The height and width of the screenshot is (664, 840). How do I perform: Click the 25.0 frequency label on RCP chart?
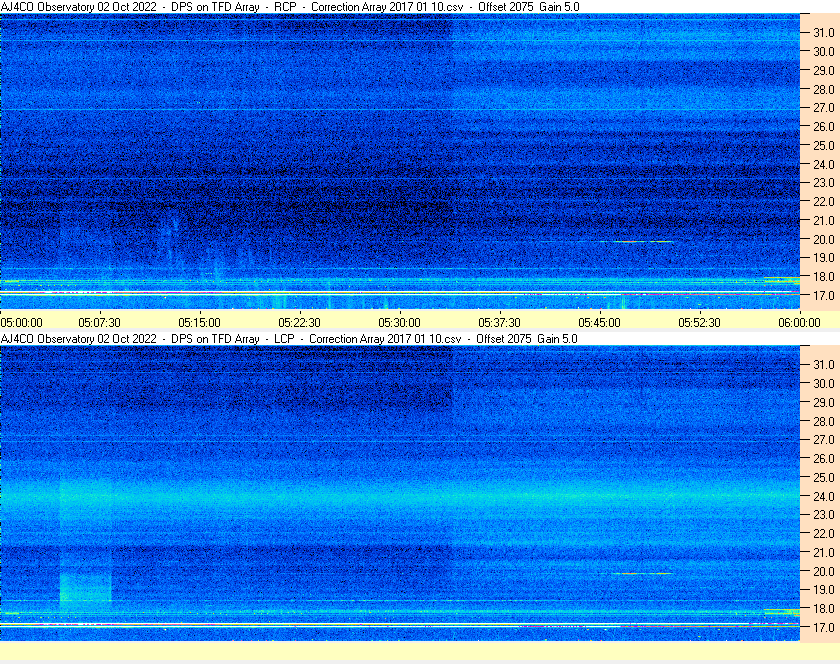(824, 146)
